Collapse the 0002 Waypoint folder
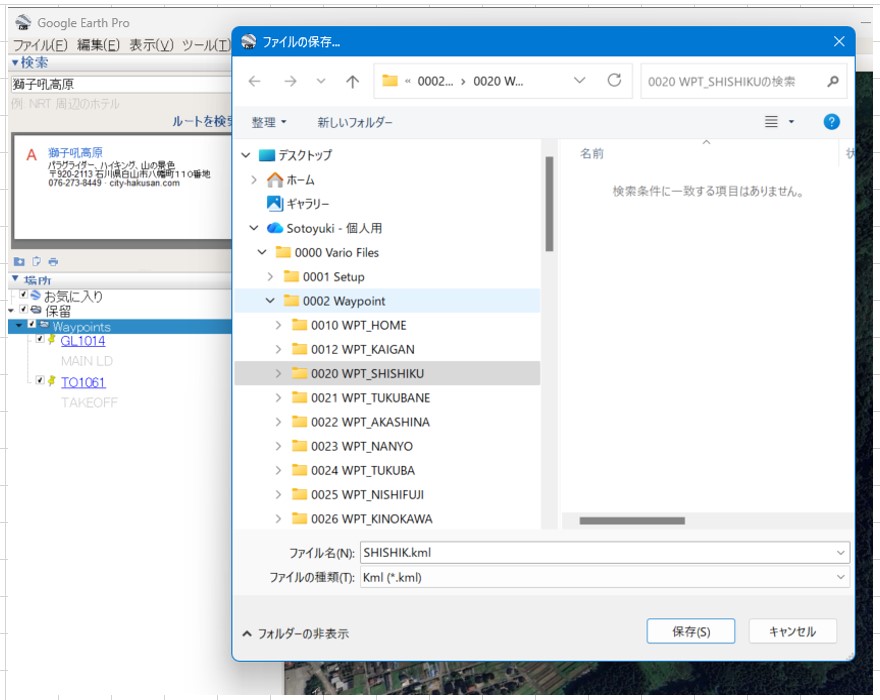Image resolution: width=880 pixels, height=700 pixels. (270, 301)
